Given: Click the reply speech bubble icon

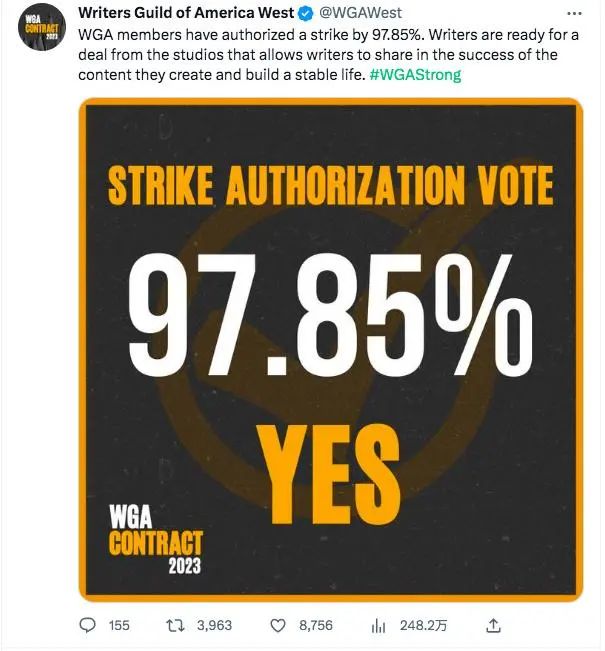Looking at the screenshot, I should 89,625.
